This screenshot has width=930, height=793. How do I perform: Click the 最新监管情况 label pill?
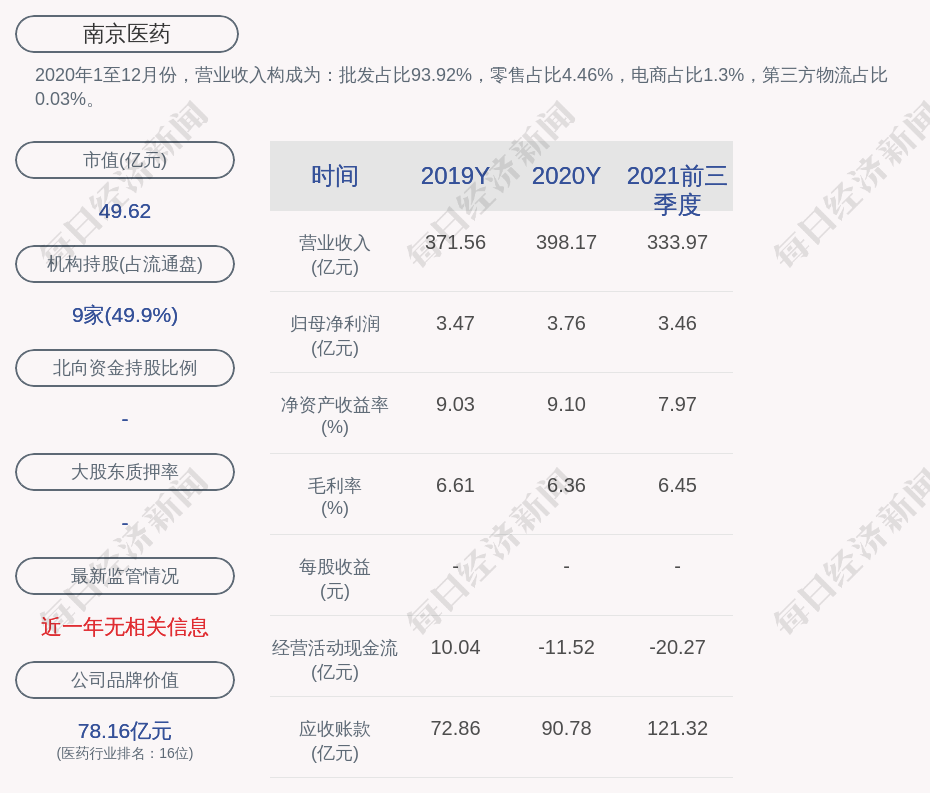tap(125, 576)
